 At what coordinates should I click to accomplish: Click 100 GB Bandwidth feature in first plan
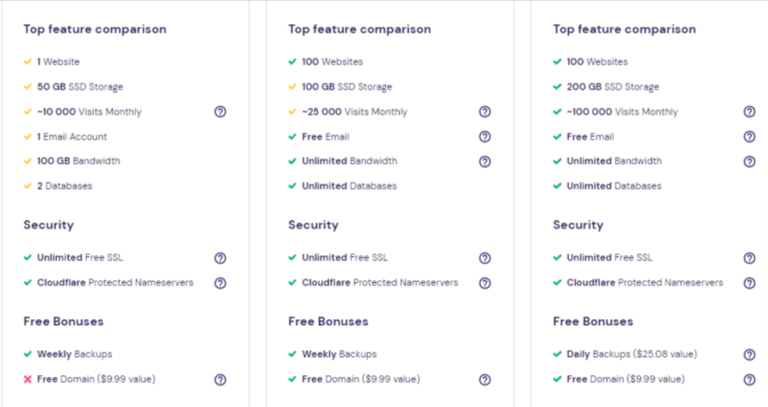click(78, 161)
